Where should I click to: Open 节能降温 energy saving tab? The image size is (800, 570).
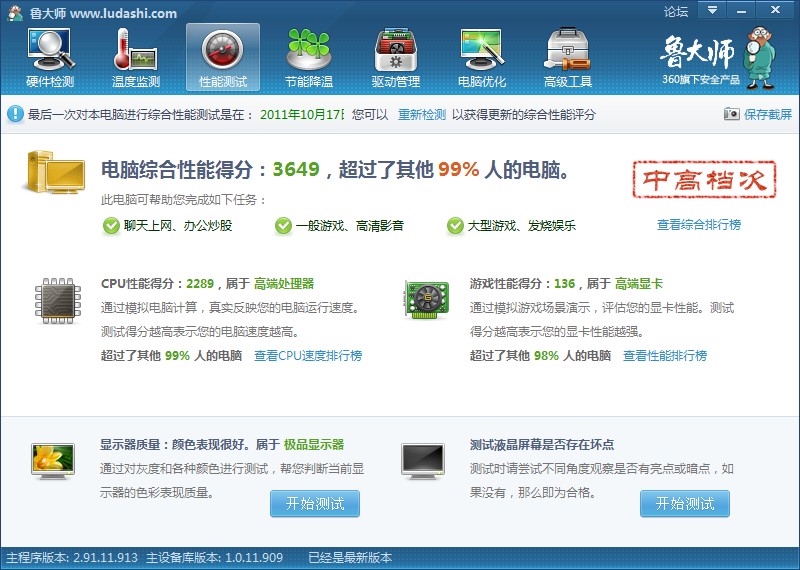[309, 58]
